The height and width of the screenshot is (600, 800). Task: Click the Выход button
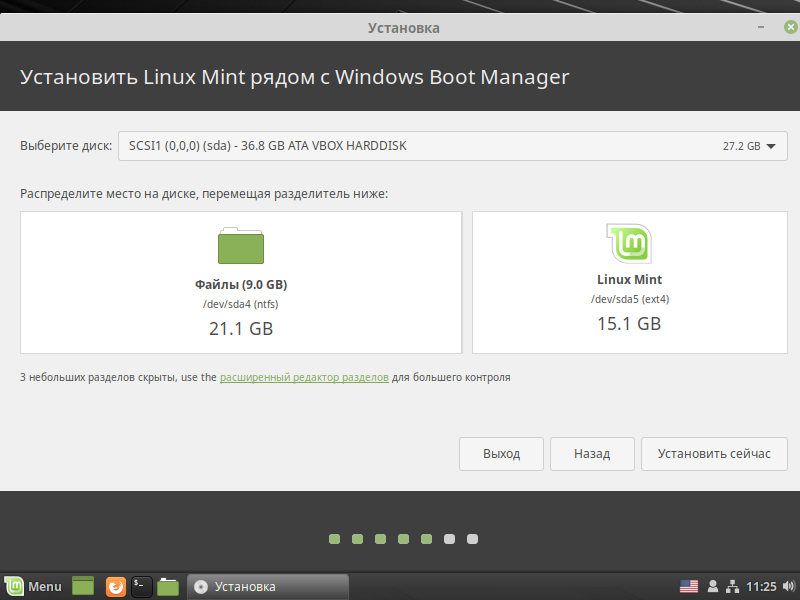pyautogui.click(x=501, y=454)
